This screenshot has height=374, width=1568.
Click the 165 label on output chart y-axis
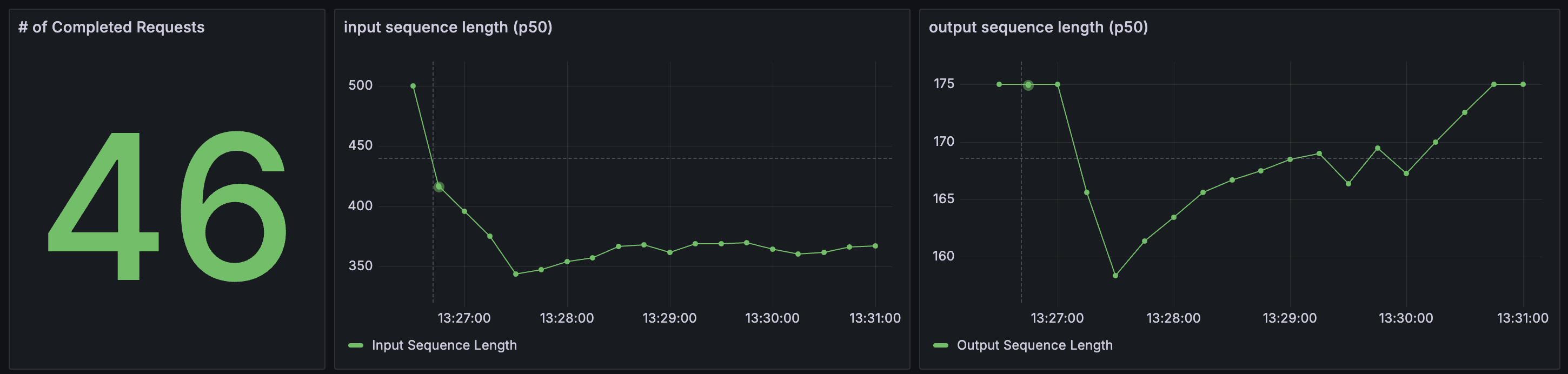point(944,199)
